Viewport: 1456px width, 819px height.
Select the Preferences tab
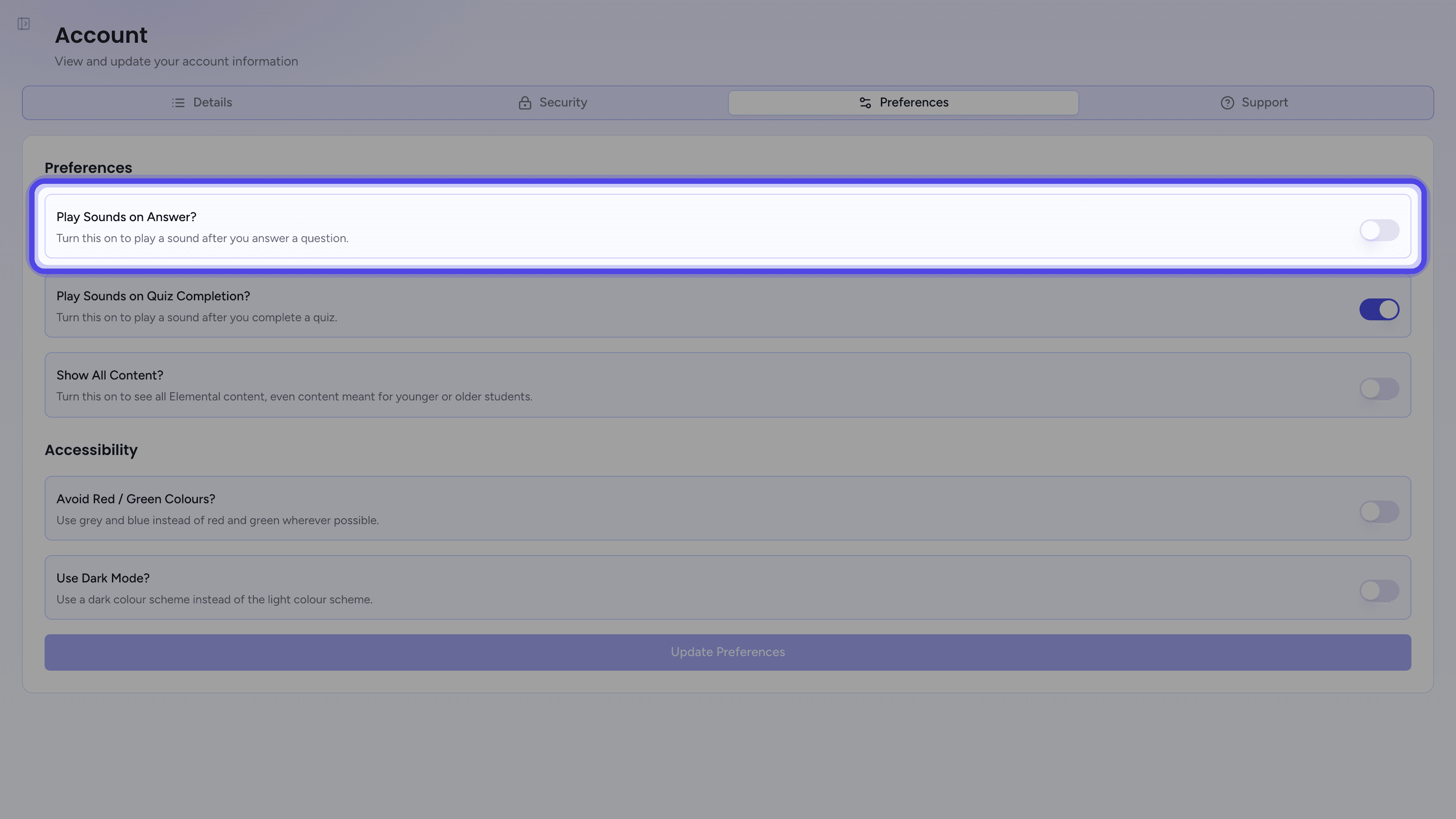[x=903, y=103]
